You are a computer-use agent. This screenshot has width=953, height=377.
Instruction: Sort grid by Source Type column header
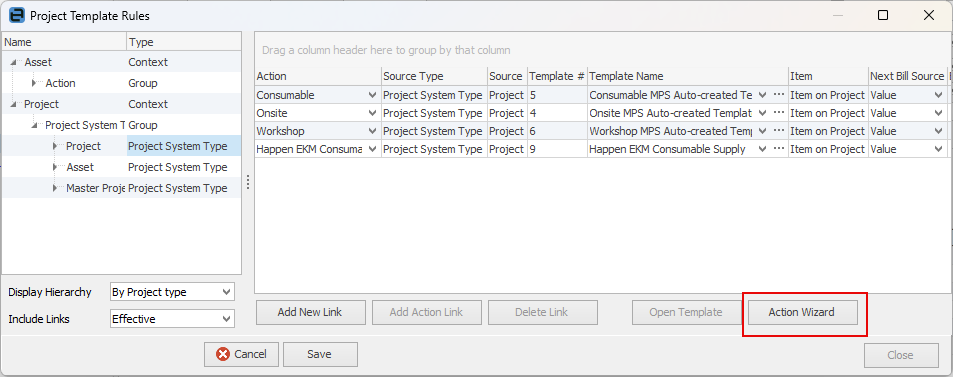click(434, 76)
